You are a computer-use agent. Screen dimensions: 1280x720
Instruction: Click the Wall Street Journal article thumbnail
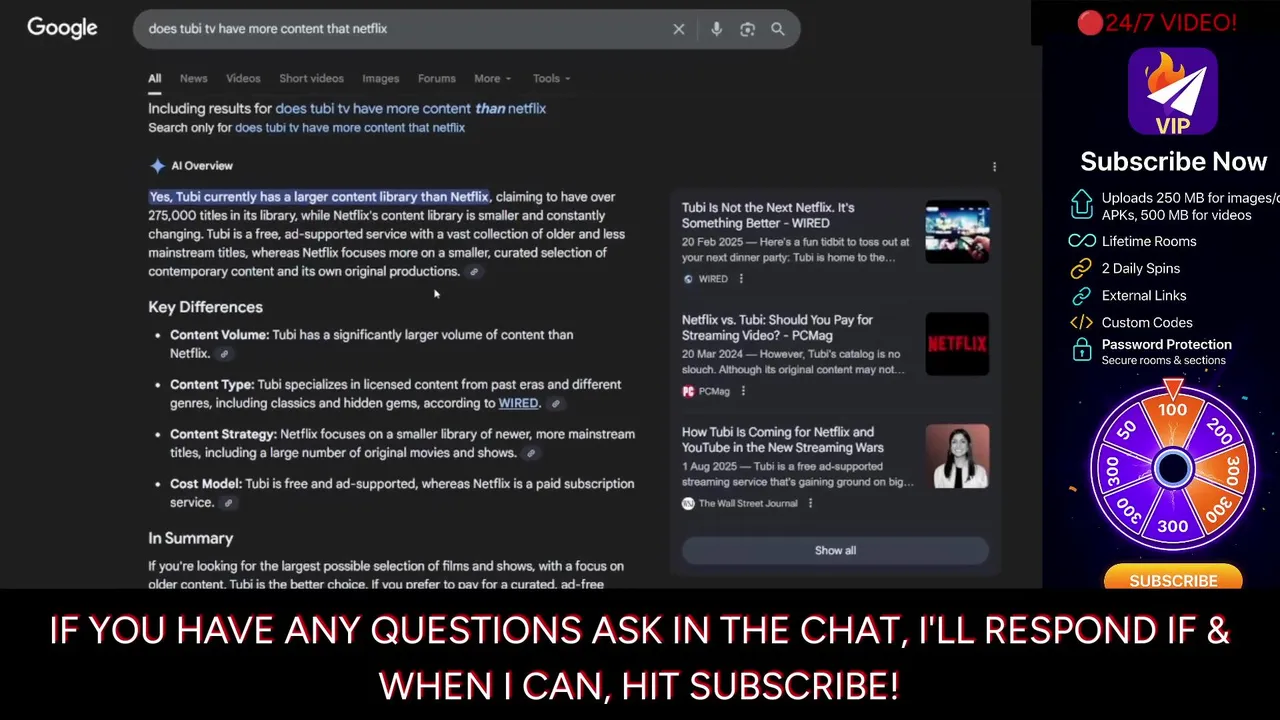[x=957, y=456]
